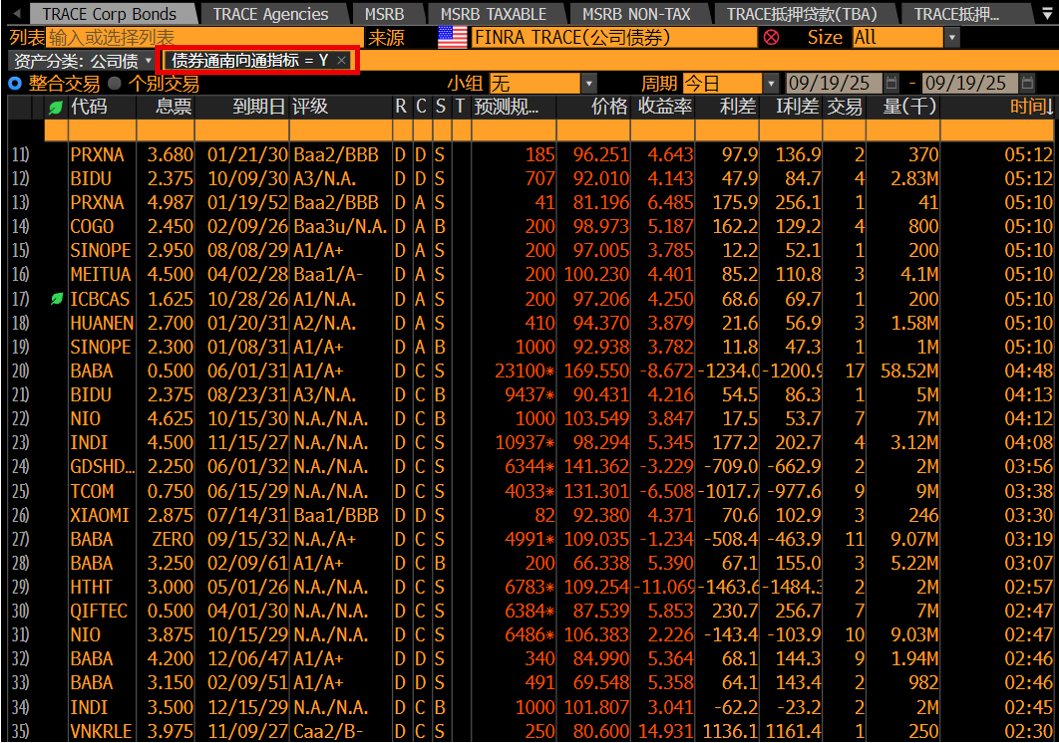The image size is (1059, 743).
Task: Expand the 资产分类 公司债 dropdown
Action: coord(155,61)
